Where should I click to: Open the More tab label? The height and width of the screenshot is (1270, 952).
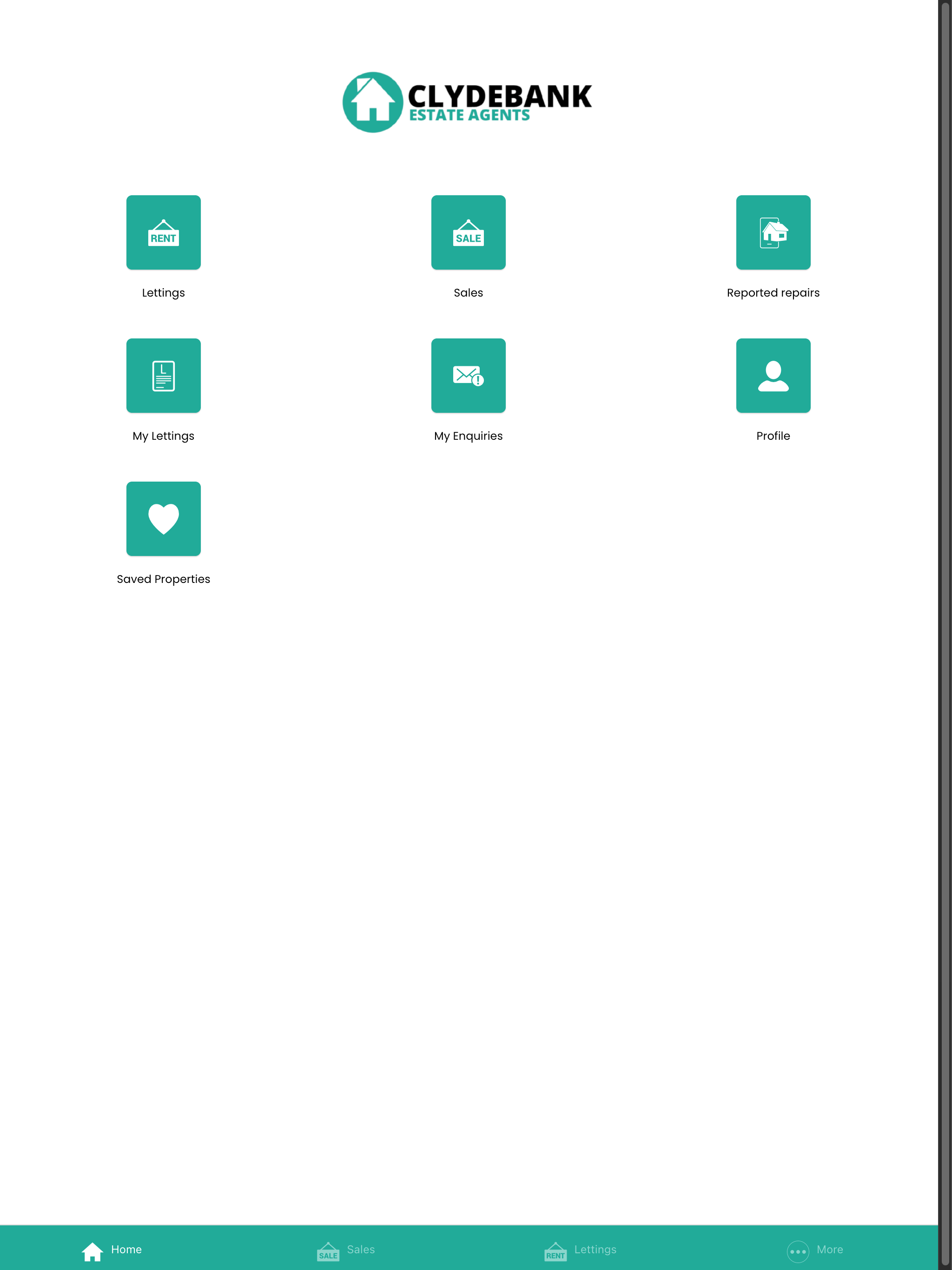coord(830,1250)
